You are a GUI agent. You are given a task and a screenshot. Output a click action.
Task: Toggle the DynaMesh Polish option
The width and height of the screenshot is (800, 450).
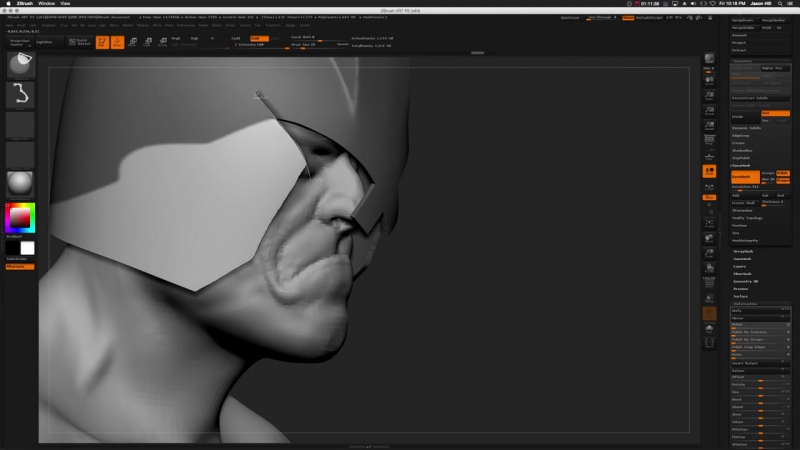(782, 173)
